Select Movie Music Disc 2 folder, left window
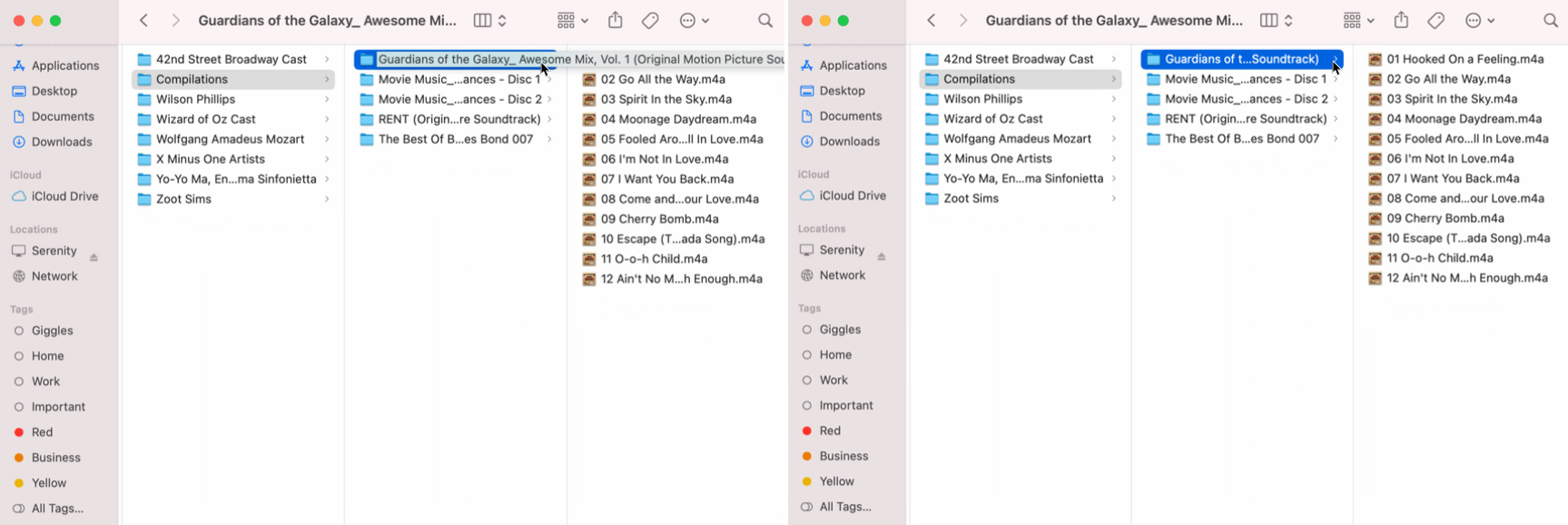 pos(456,99)
